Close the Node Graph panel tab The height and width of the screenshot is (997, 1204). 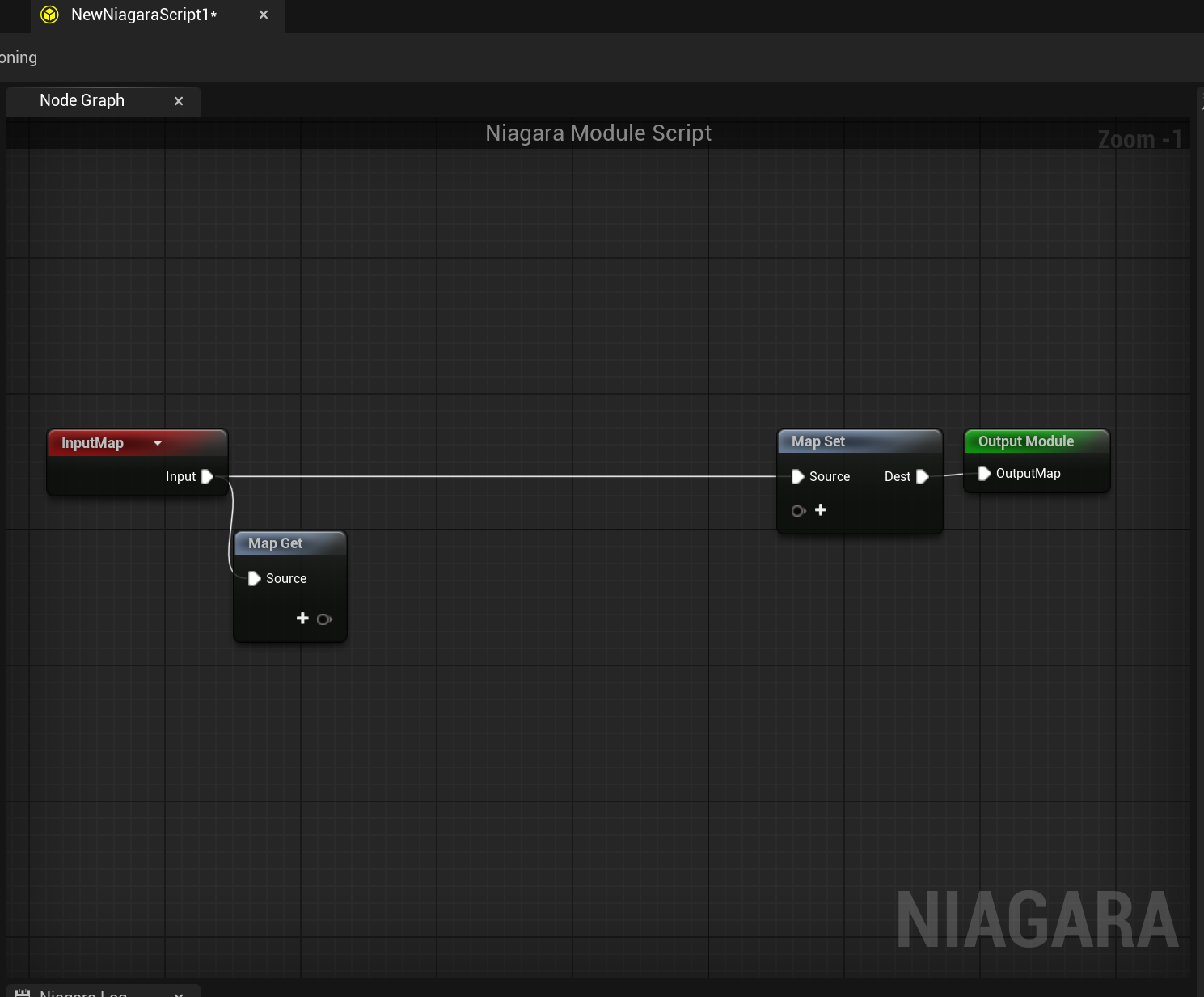point(179,101)
